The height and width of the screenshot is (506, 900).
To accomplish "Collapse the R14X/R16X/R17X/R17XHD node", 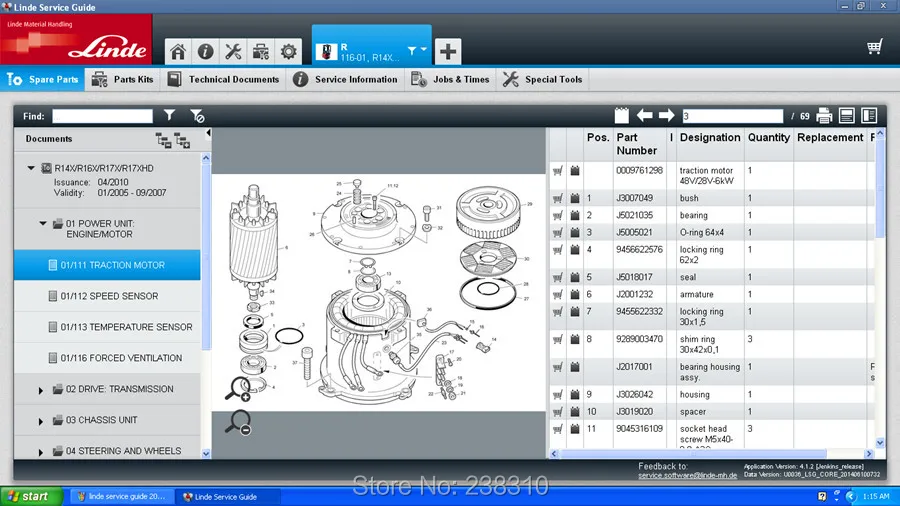I will click(31, 168).
